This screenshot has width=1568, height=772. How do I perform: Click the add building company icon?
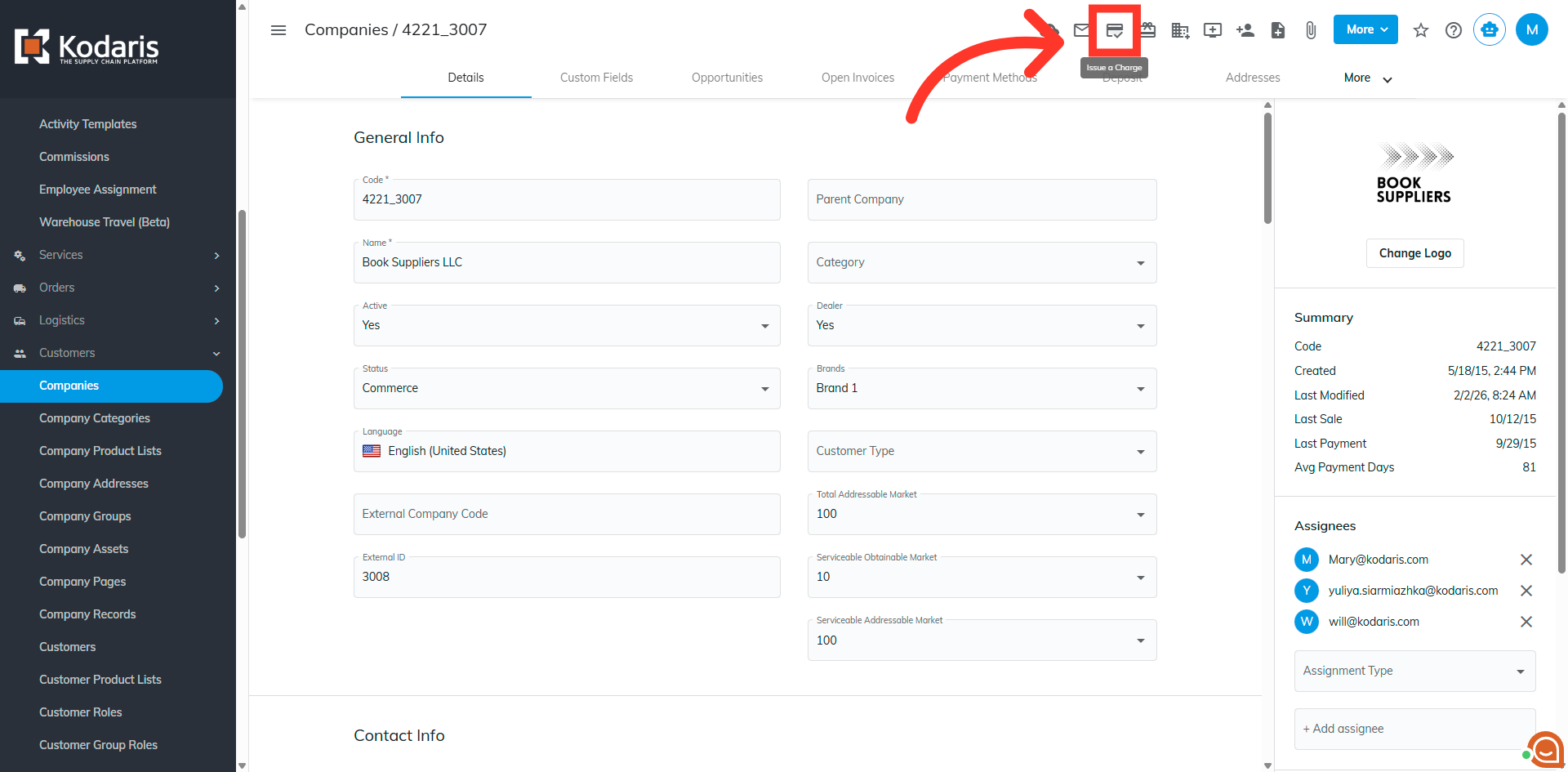1180,30
